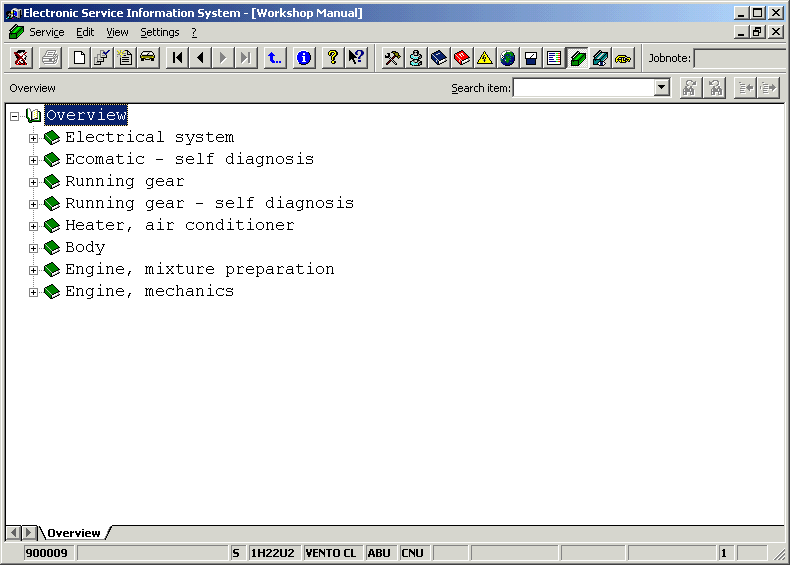Select Ecomatic - self diagnosis entry
Viewport: 790px width, 565px height.
coord(189,159)
